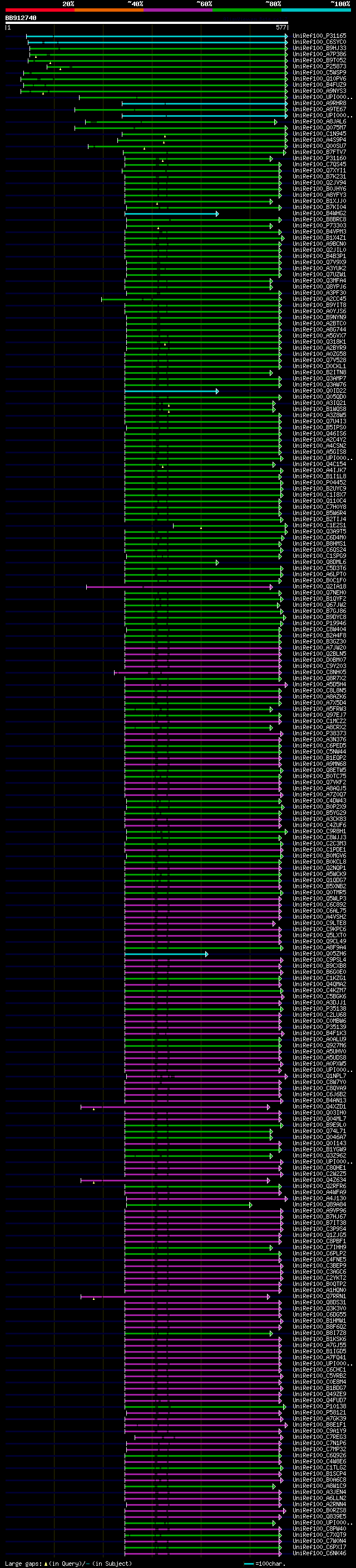Click the cyan alignment bar of UniRef100_Q05ZH6
Viewport: 356px width, 1568px height.
point(167,954)
